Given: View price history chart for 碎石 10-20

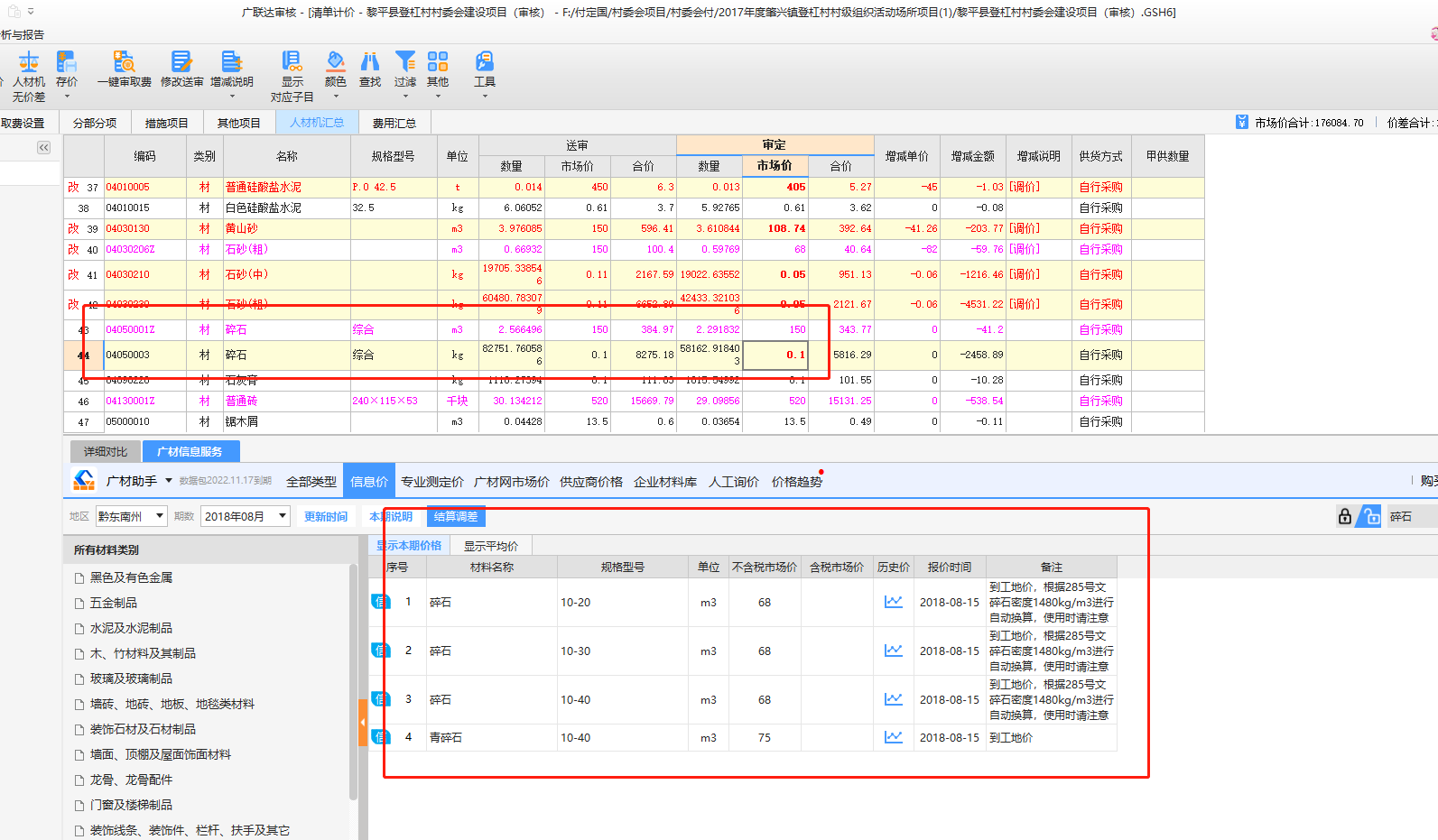Looking at the screenshot, I should 893,602.
